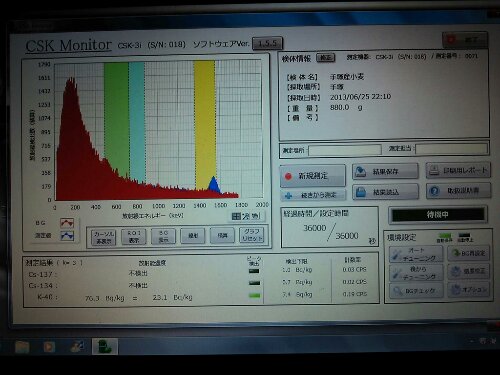This screenshot has width=500, height=375.
Task: Click the edit button beside 検体情報
Action: click(325, 58)
